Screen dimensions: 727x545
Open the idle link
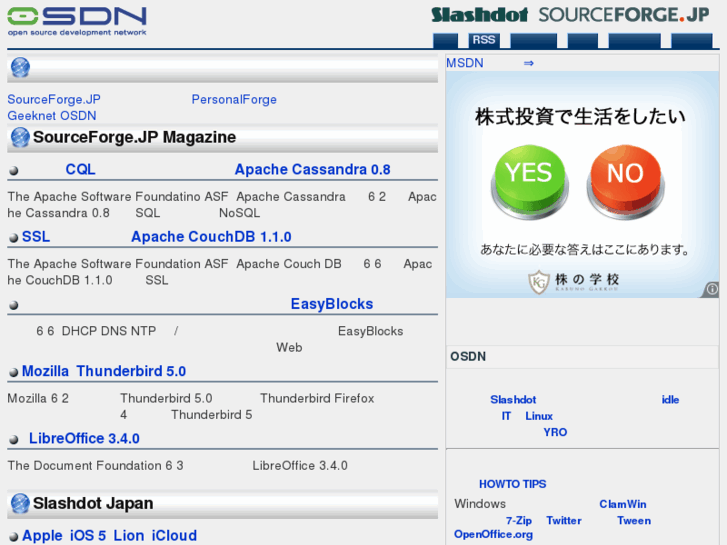click(670, 400)
